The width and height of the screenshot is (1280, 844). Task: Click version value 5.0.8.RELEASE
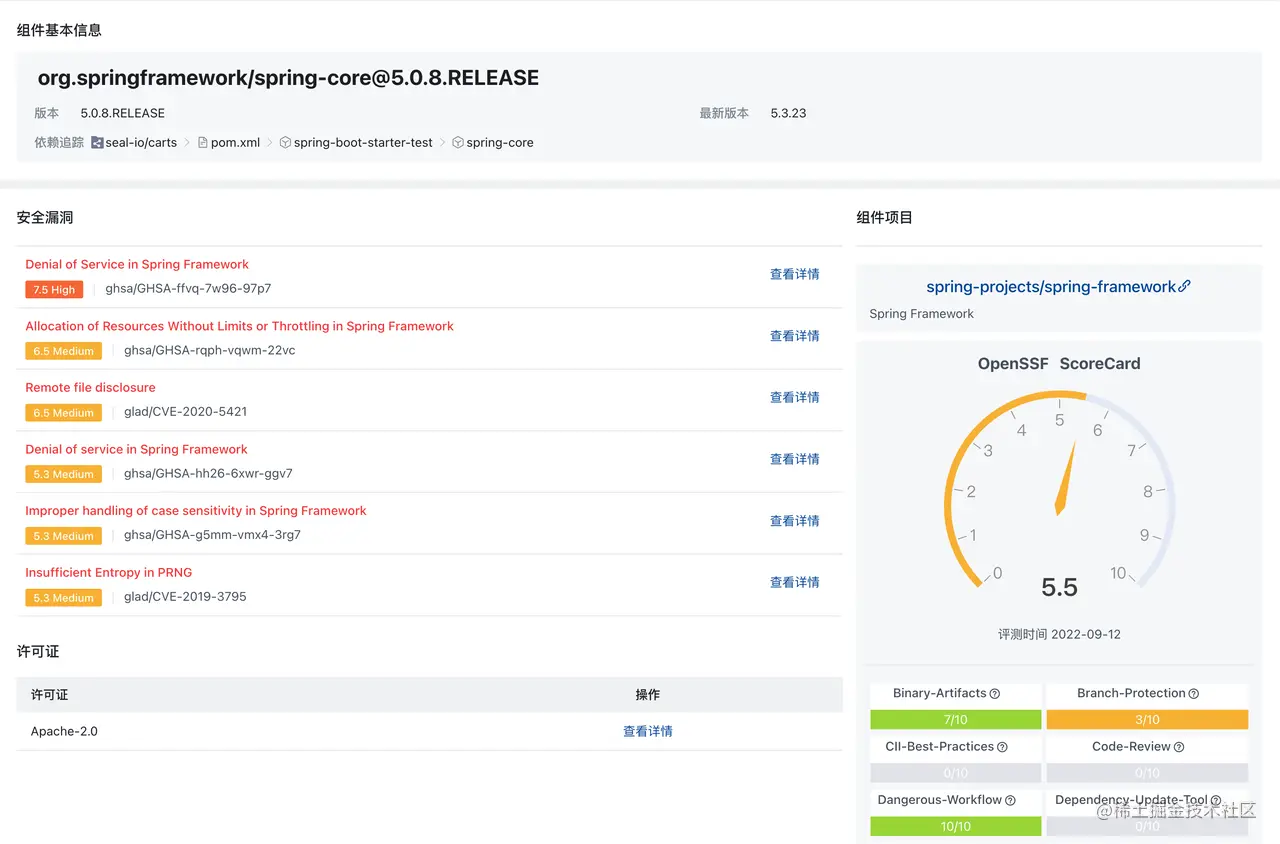pyautogui.click(x=123, y=113)
